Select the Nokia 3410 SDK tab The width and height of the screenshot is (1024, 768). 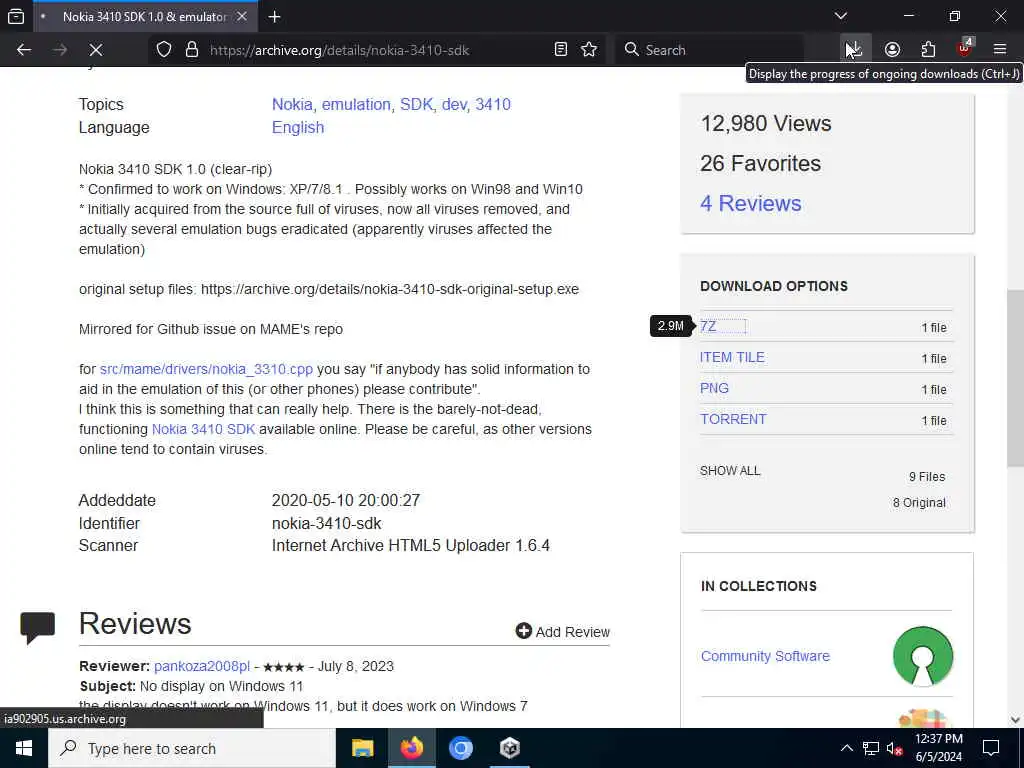[x=144, y=17]
